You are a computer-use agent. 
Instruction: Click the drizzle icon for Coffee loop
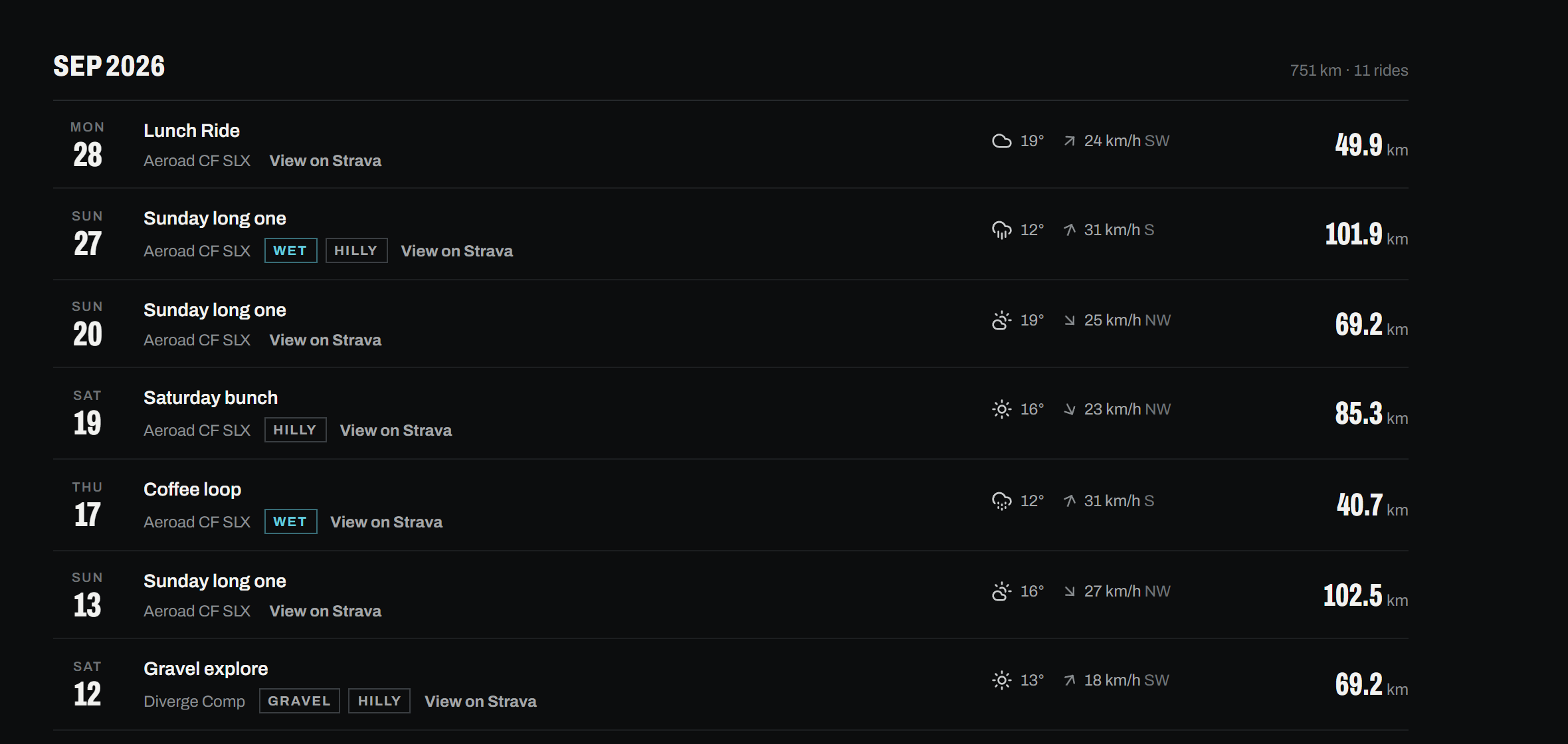pyautogui.click(x=1001, y=501)
